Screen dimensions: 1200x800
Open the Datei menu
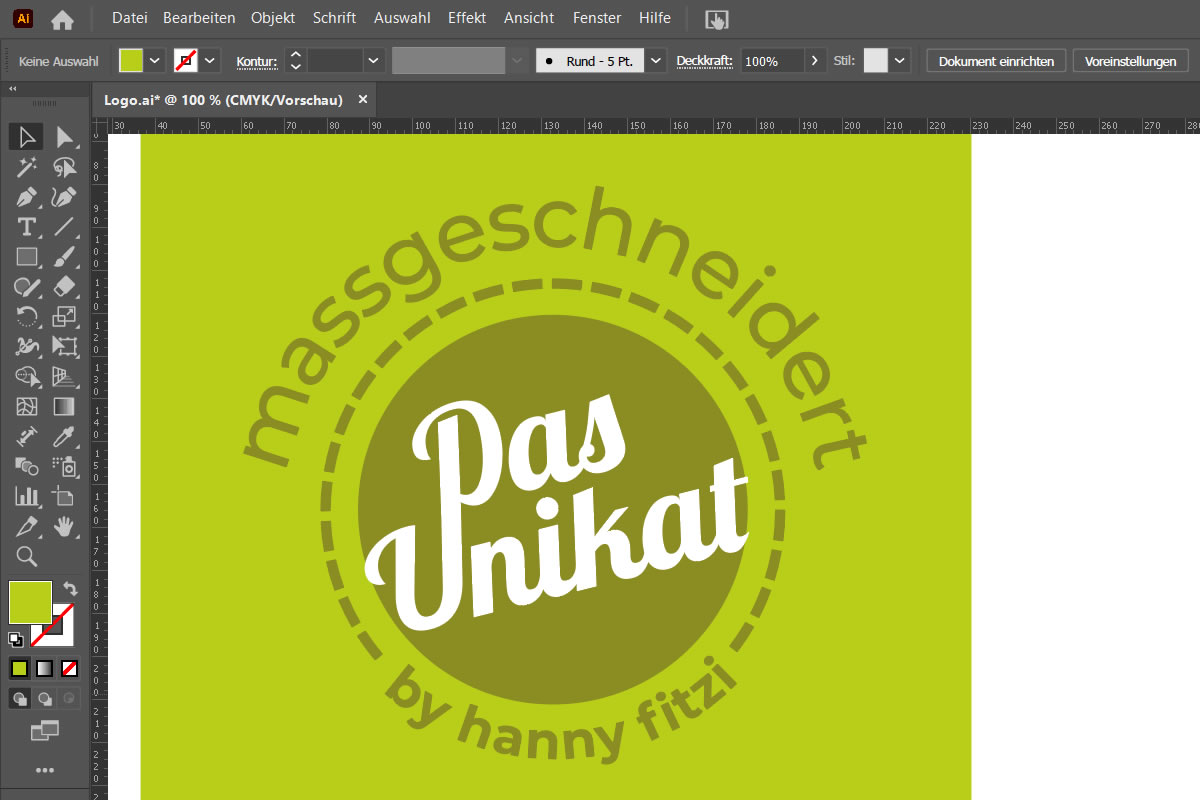(129, 18)
